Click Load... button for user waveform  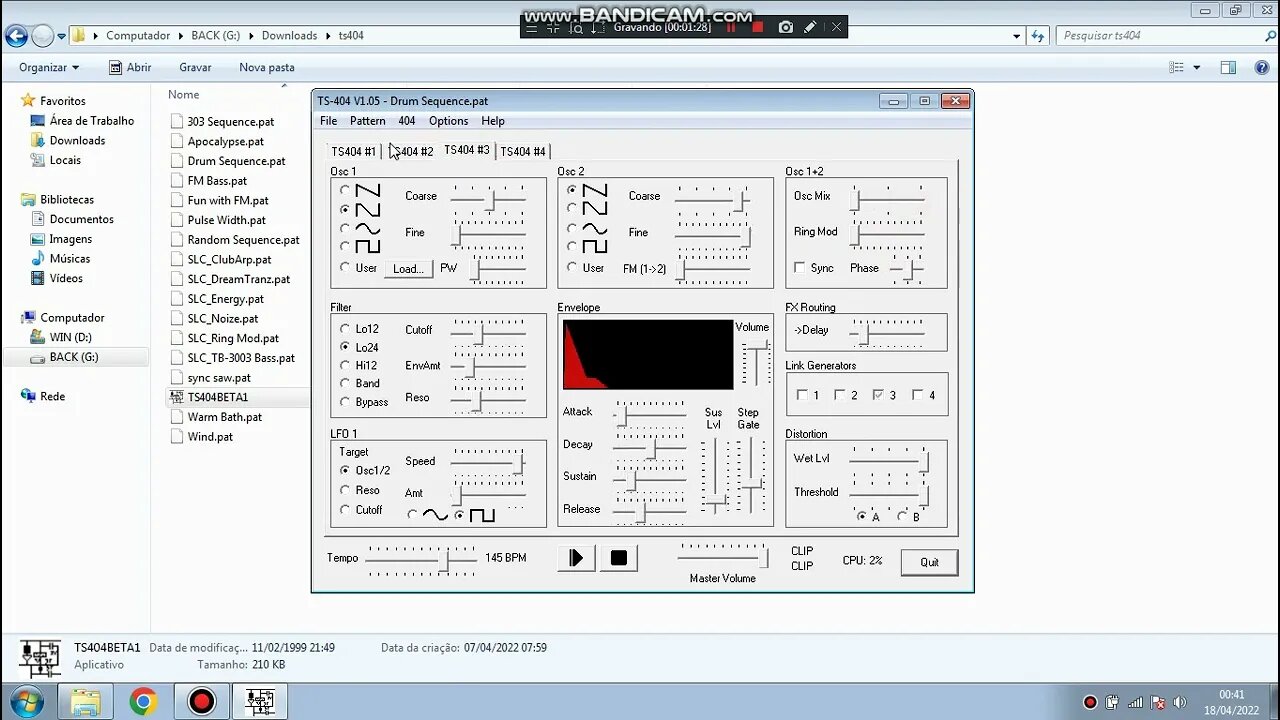[408, 268]
